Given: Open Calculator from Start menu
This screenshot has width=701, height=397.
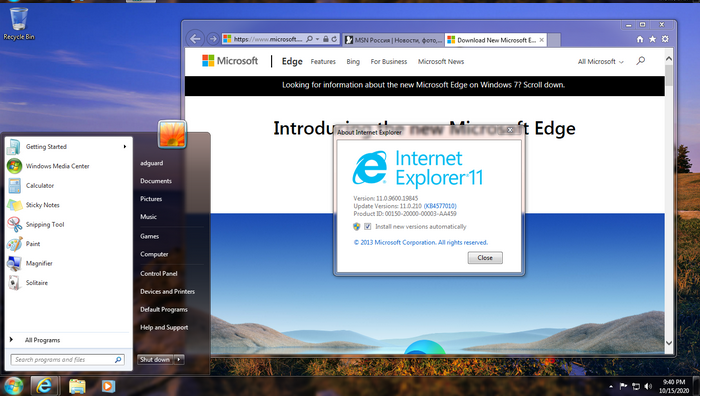Looking at the screenshot, I should 68,186.
